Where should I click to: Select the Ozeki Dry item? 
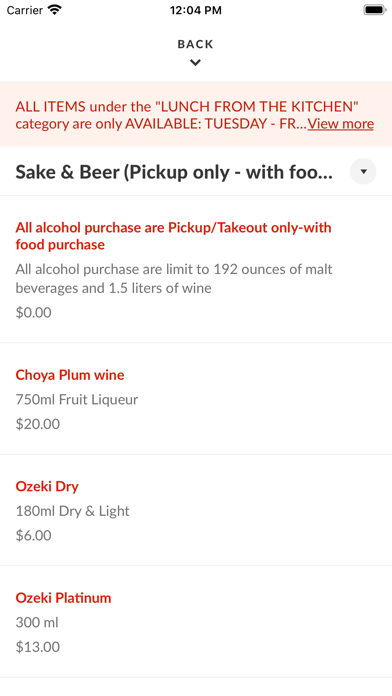click(196, 510)
